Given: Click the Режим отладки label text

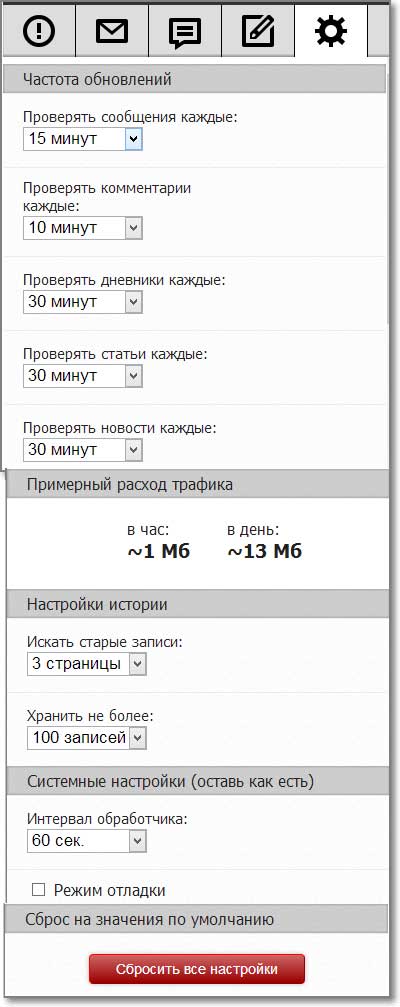Looking at the screenshot, I should pyautogui.click(x=109, y=890).
